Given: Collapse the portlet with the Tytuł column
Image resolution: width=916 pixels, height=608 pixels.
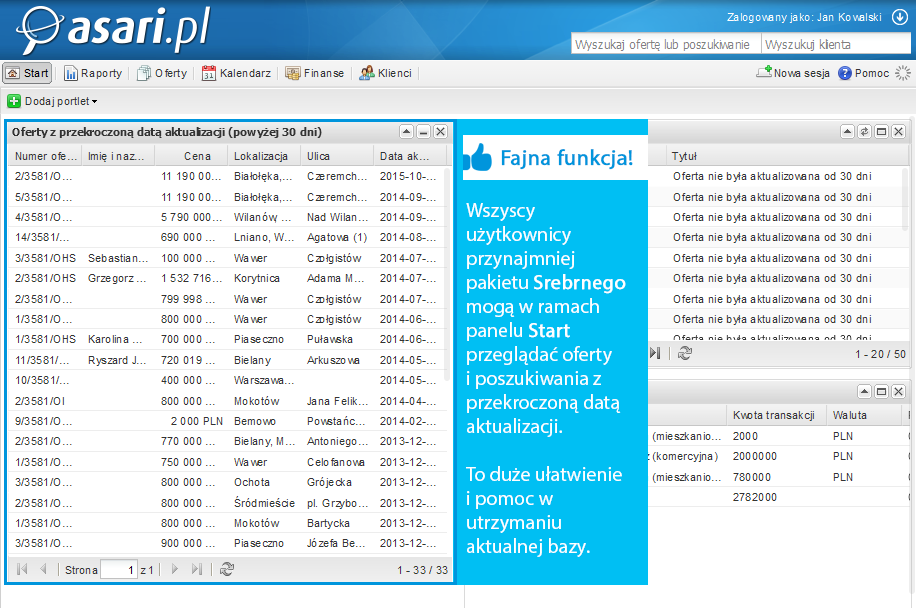Looking at the screenshot, I should coord(848,132).
